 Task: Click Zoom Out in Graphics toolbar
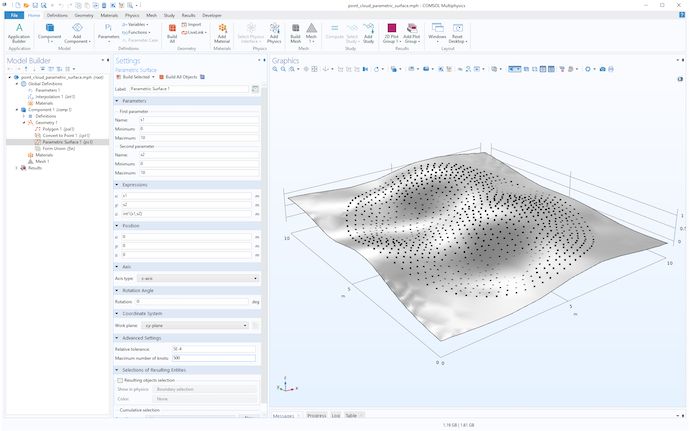[283, 69]
